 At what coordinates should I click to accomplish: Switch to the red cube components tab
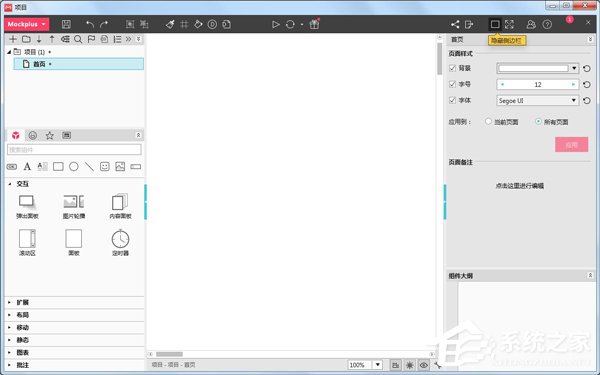(x=16, y=135)
